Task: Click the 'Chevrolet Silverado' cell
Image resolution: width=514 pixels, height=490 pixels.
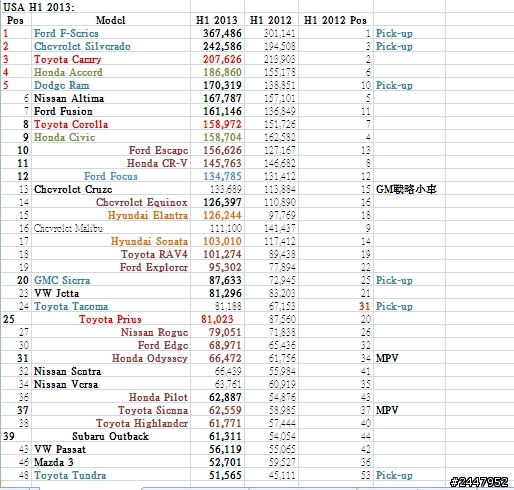Action: [82, 46]
